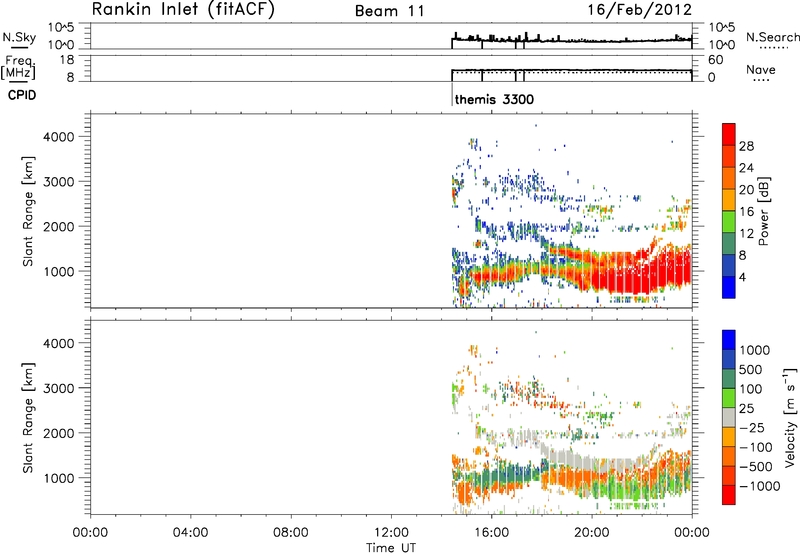Select the '4000' tick in the power panel
Image resolution: width=800 pixels, height=554 pixels.
(61, 137)
